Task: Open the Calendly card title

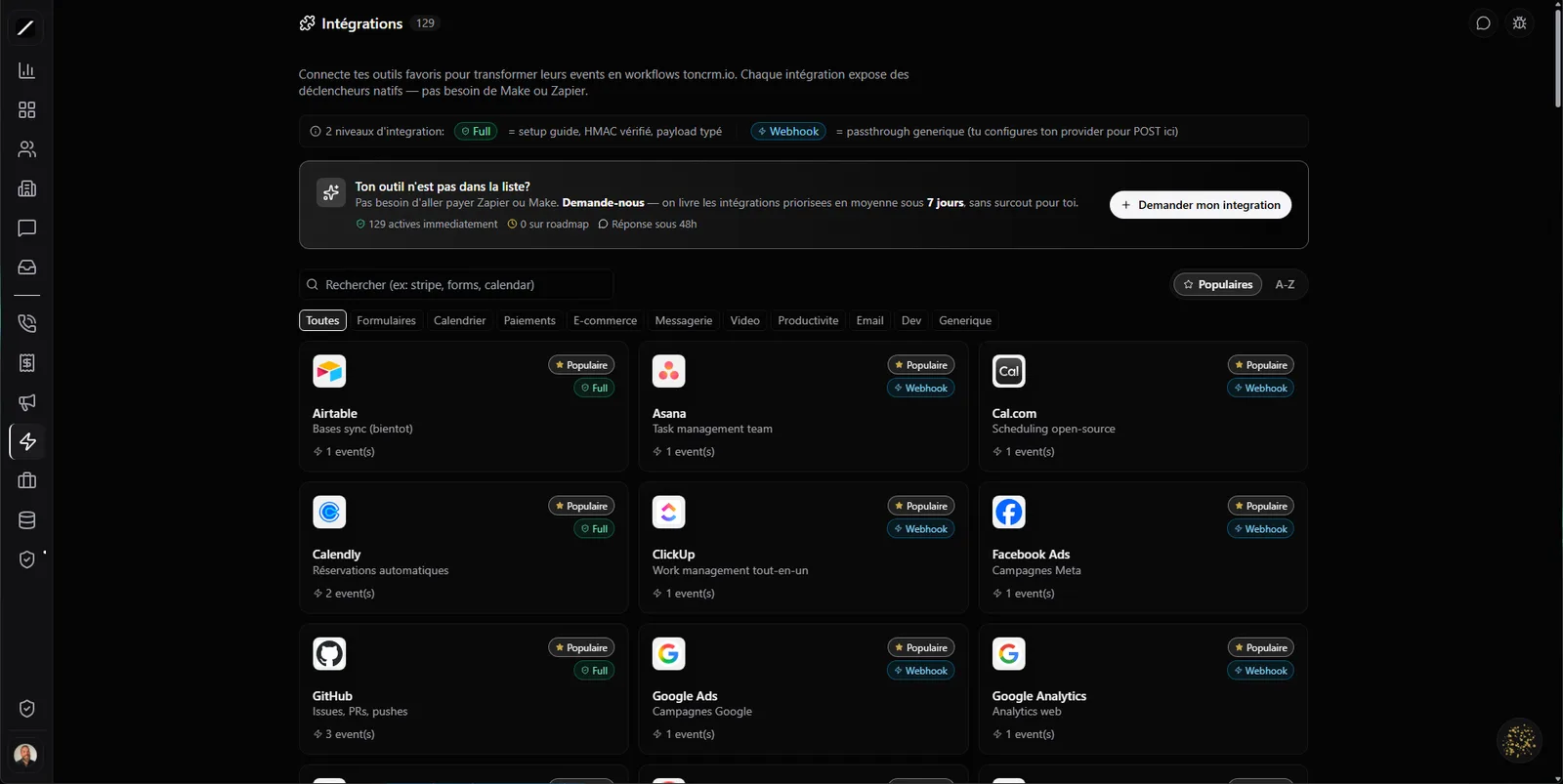Action: pyautogui.click(x=337, y=554)
